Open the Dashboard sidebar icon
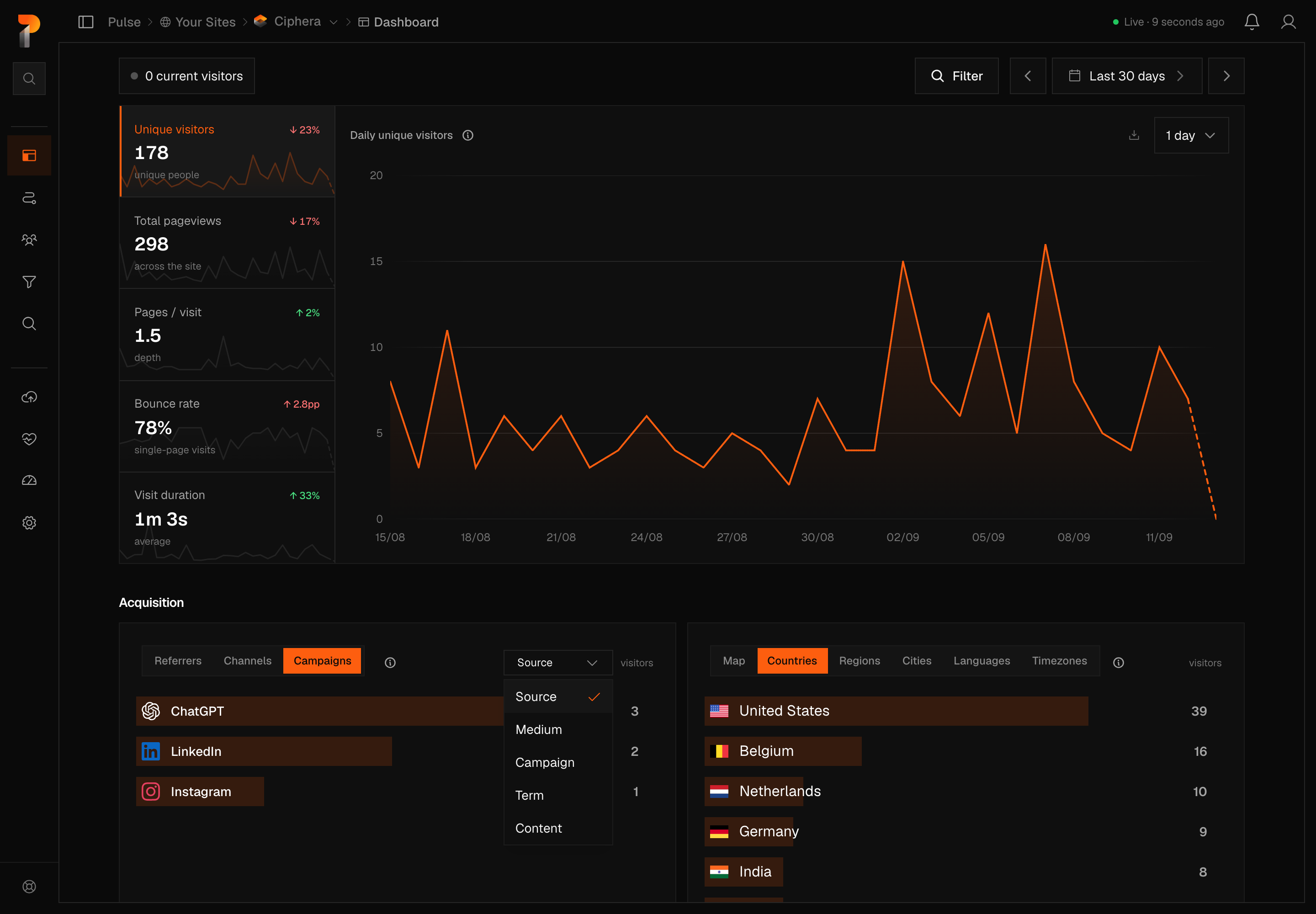Screen dimensions: 1316x914 coord(29,155)
